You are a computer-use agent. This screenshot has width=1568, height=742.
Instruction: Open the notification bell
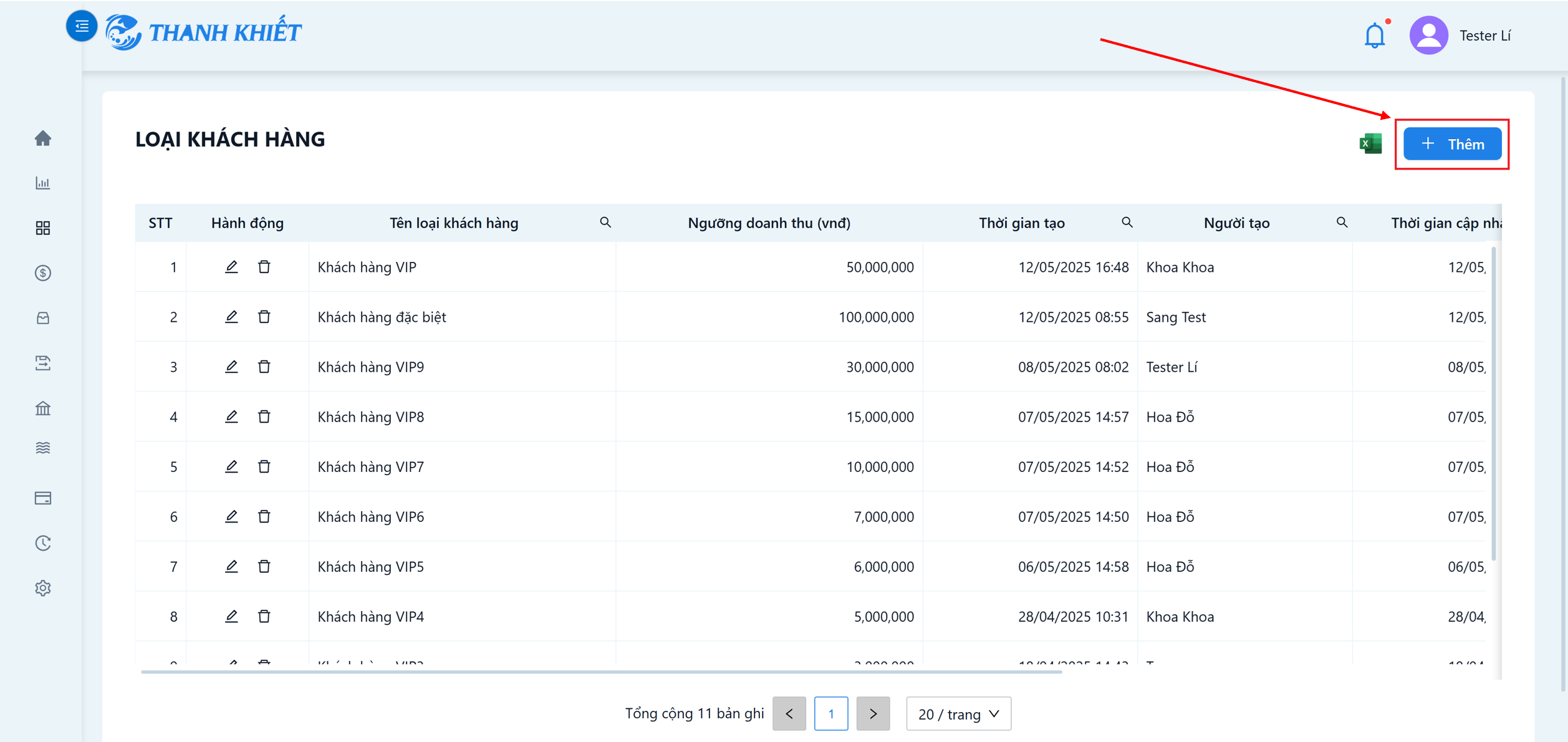click(1375, 36)
